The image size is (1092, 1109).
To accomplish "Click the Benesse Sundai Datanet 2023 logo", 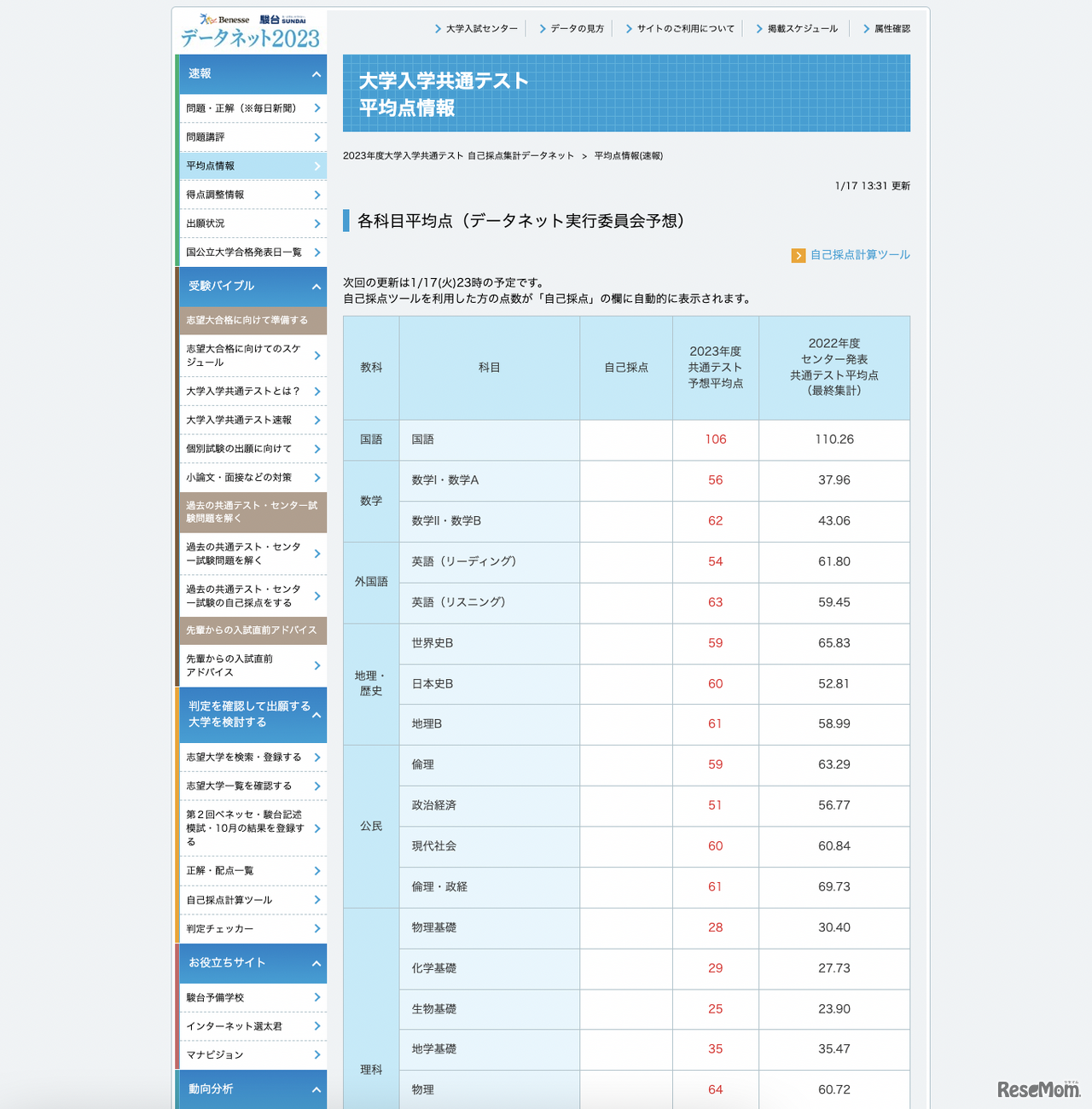I will 250,32.
